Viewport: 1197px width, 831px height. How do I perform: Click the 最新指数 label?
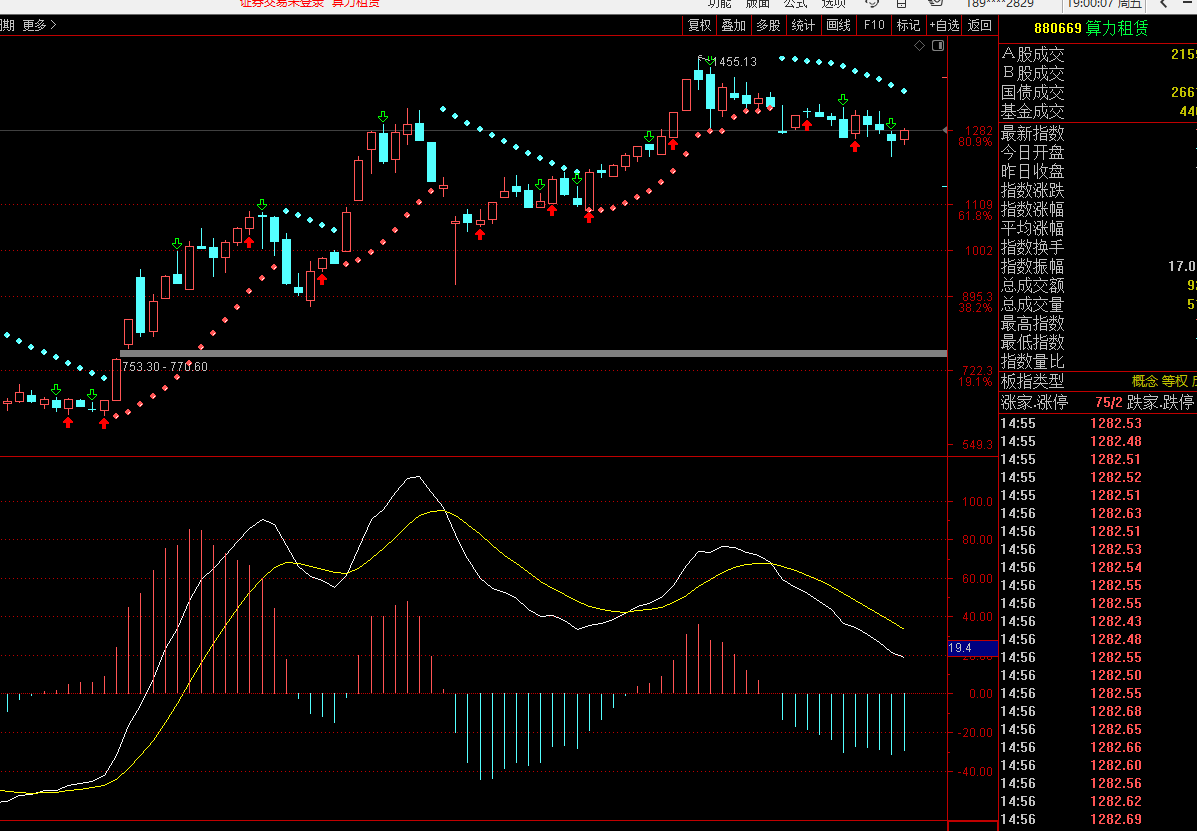(x=1032, y=134)
